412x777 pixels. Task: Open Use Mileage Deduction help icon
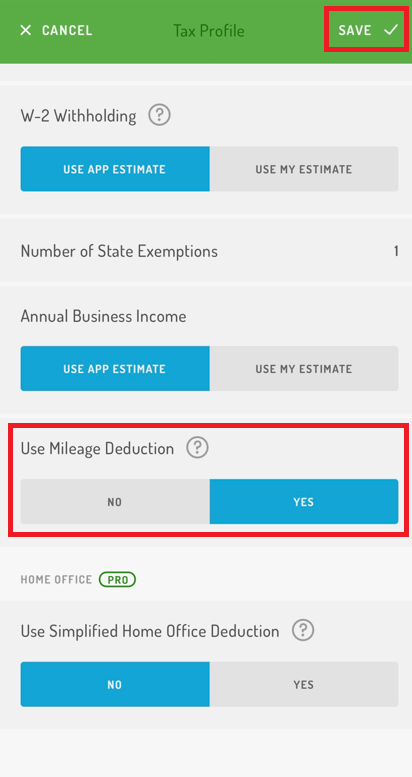[x=197, y=448]
